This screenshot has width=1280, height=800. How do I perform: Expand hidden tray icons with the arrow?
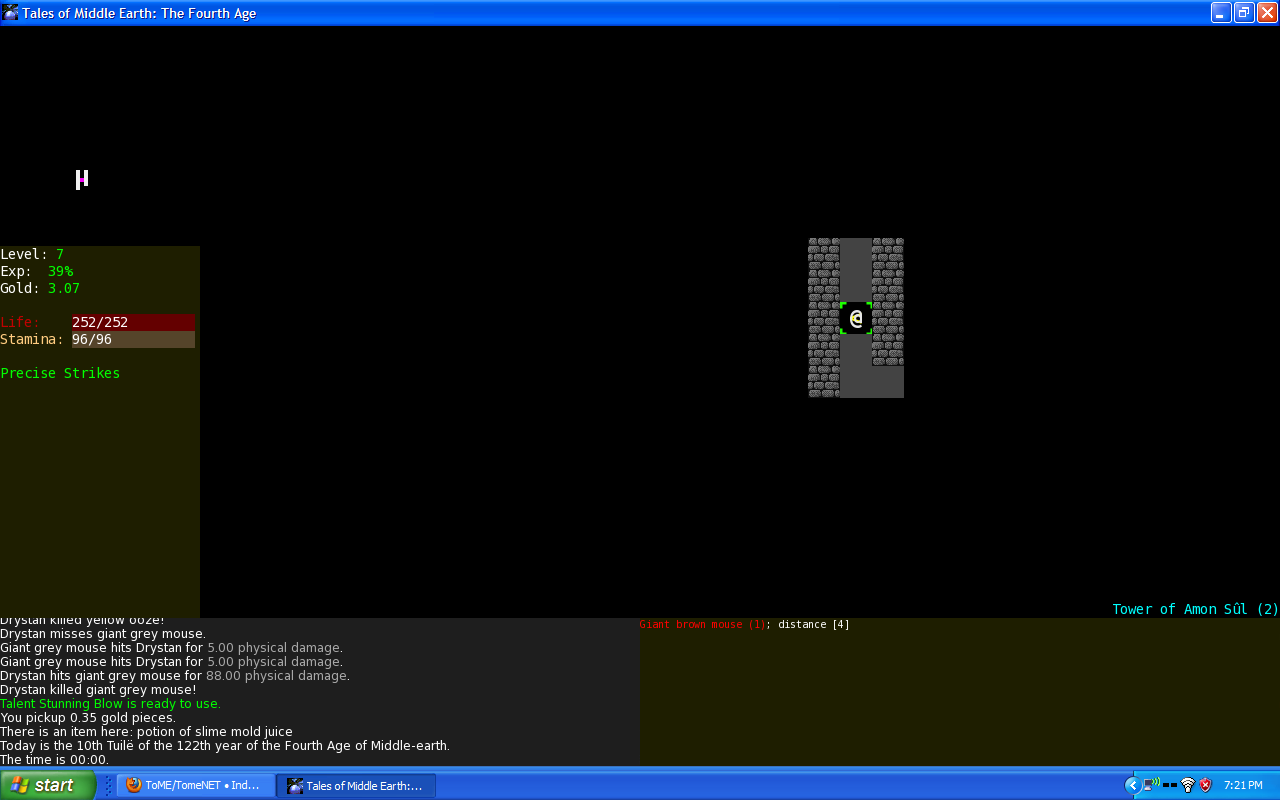(x=1132, y=785)
